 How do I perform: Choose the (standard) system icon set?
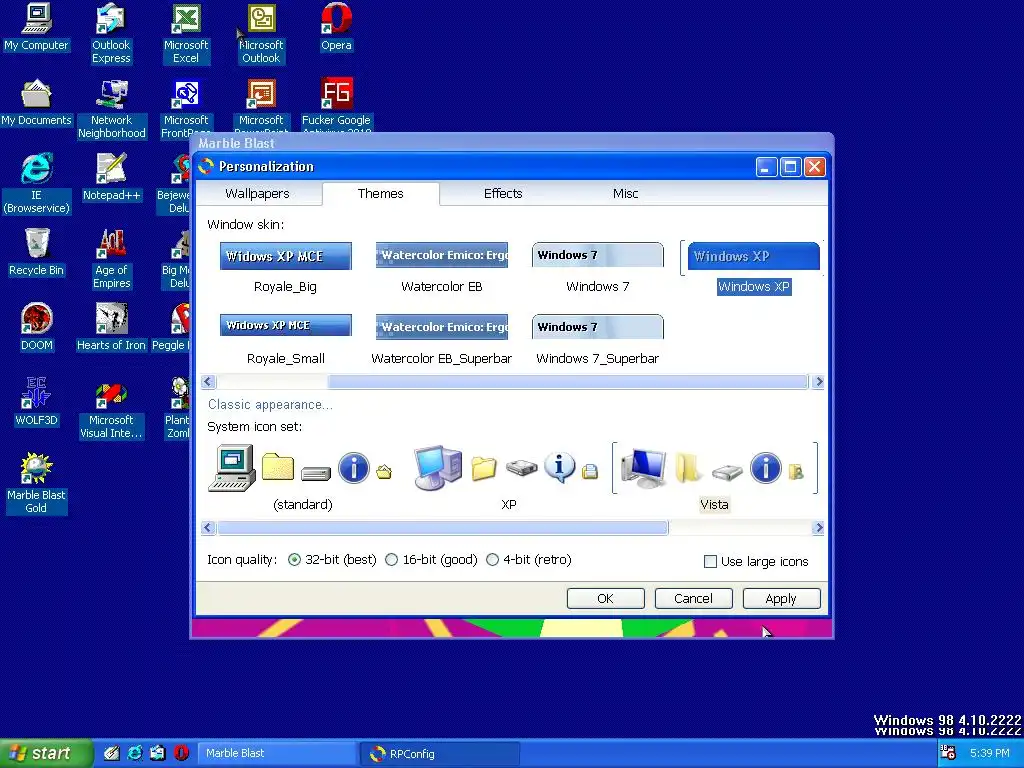click(x=302, y=478)
